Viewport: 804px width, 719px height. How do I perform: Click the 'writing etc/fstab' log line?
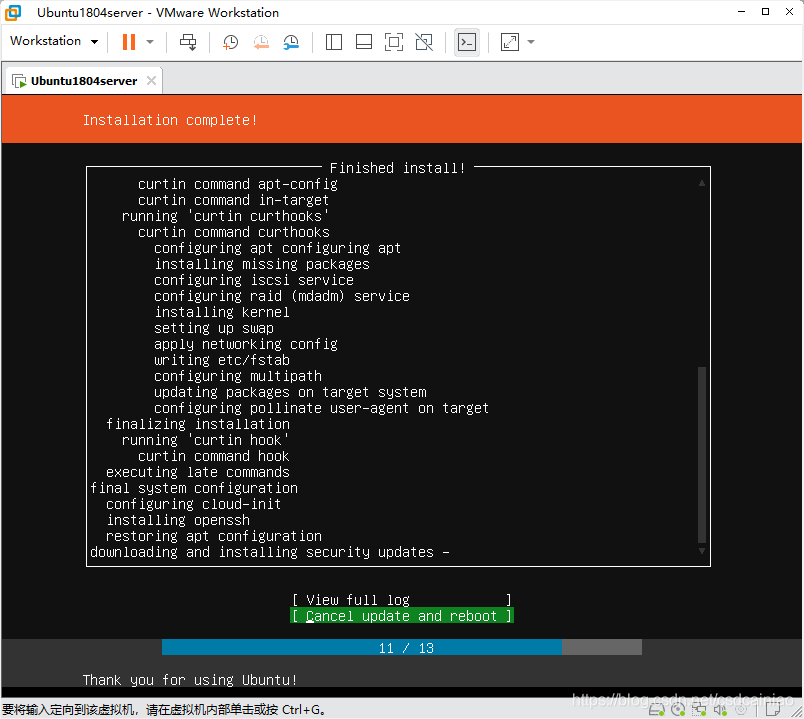click(222, 360)
